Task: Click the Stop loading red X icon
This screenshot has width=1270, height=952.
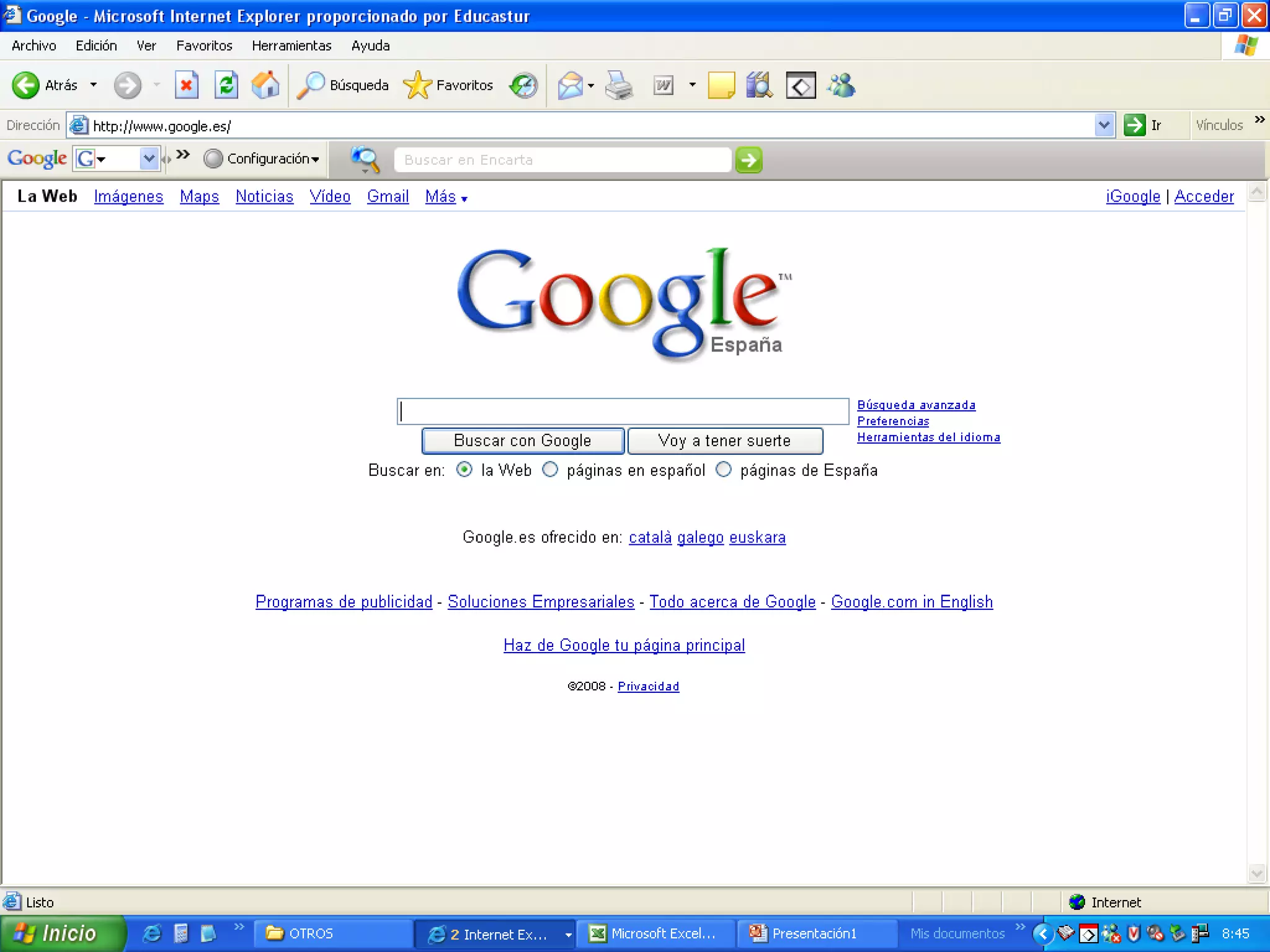Action: [x=186, y=86]
